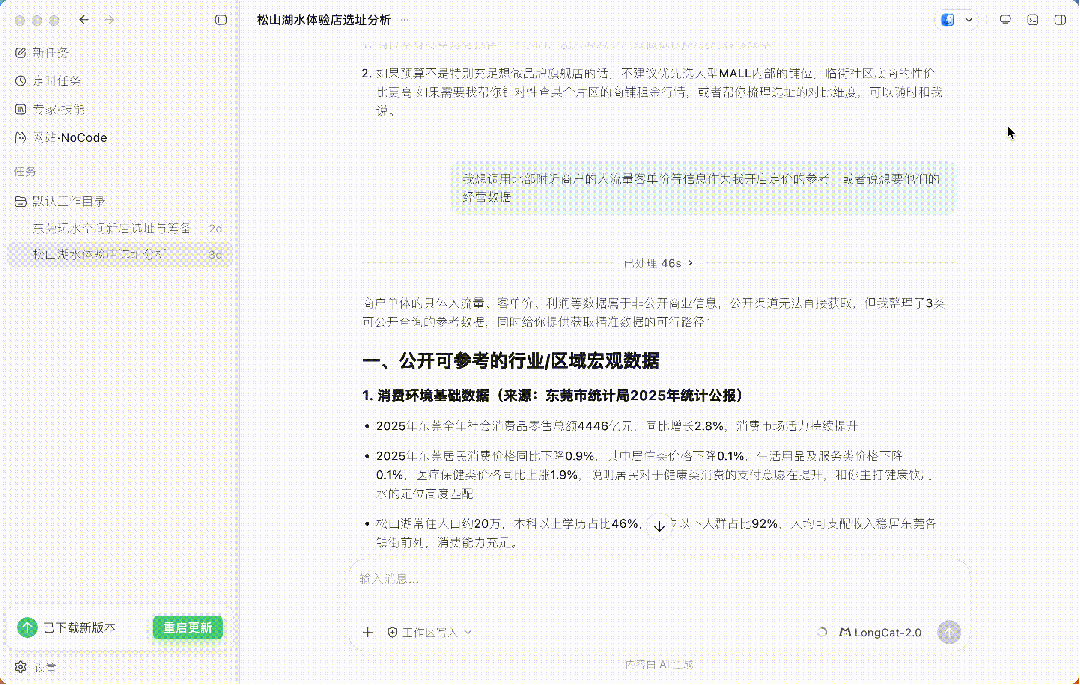
Task: Open the more options dots beside title
Action: pyautogui.click(x=404, y=20)
